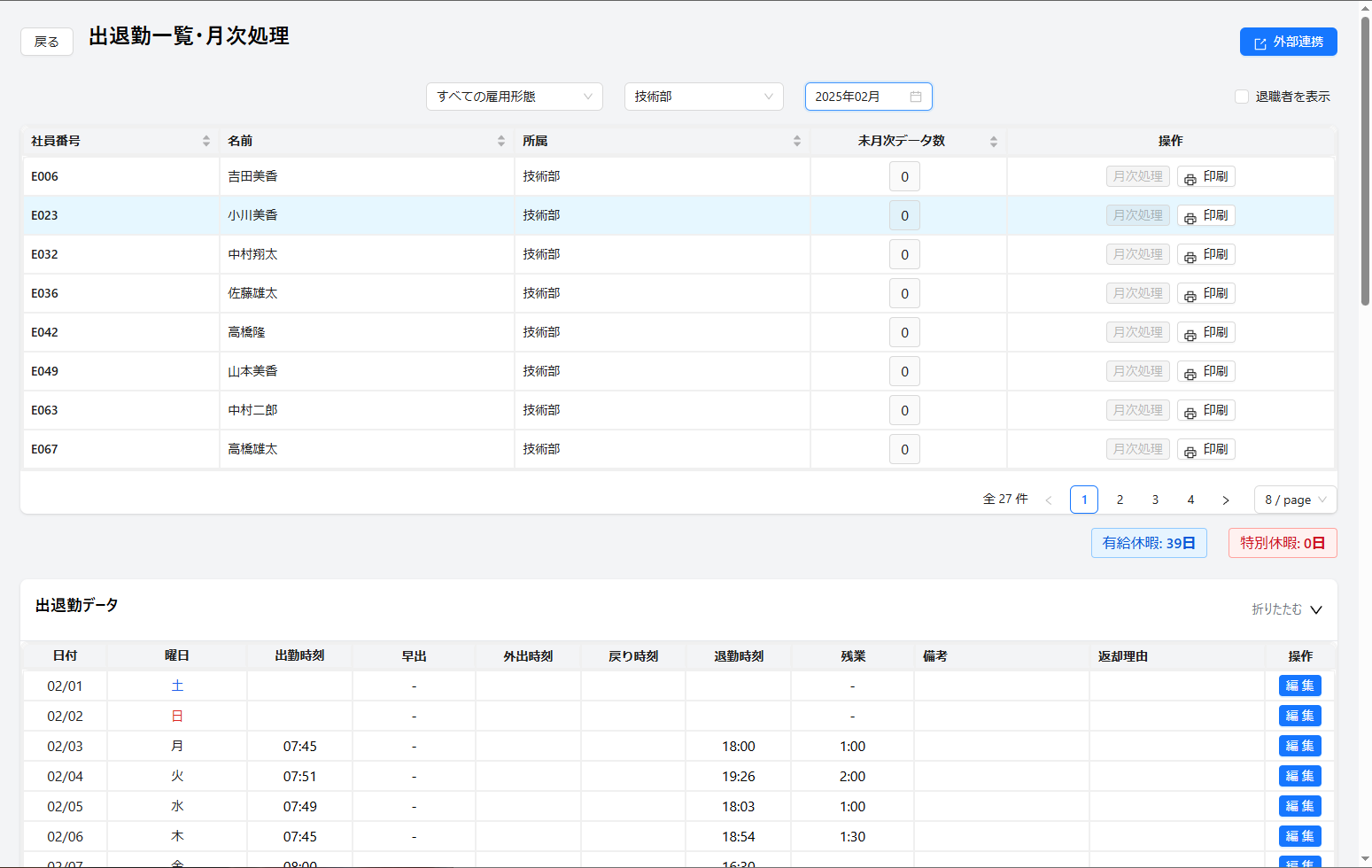1372x868 pixels.
Task: Click the printer icon for employee E006
Action: point(1190,178)
